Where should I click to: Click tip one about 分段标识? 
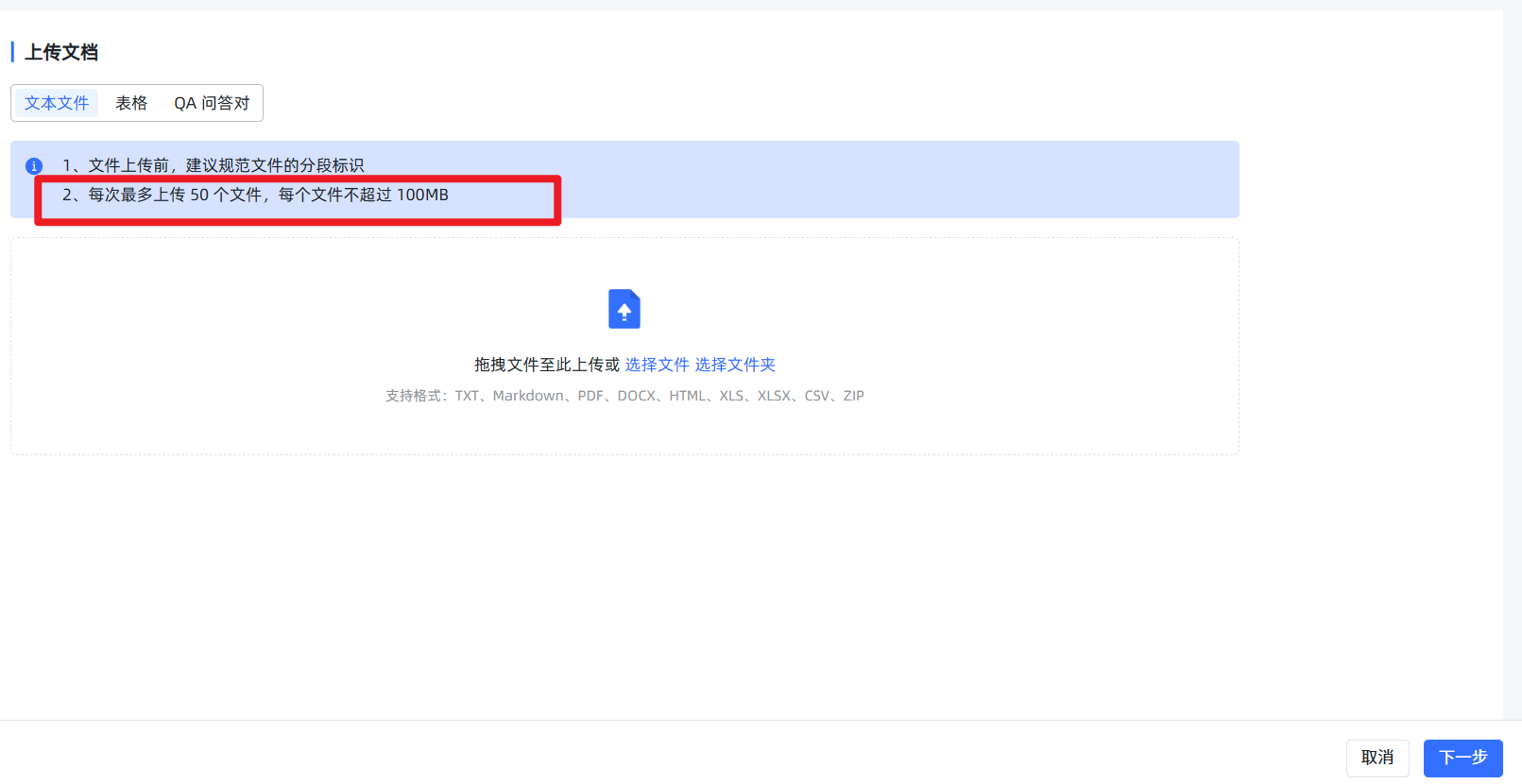coord(213,165)
